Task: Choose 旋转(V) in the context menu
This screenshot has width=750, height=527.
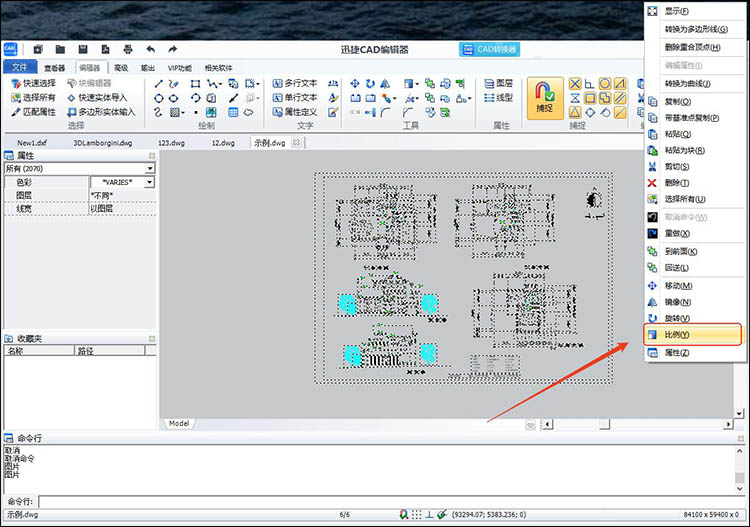Action: click(x=693, y=318)
